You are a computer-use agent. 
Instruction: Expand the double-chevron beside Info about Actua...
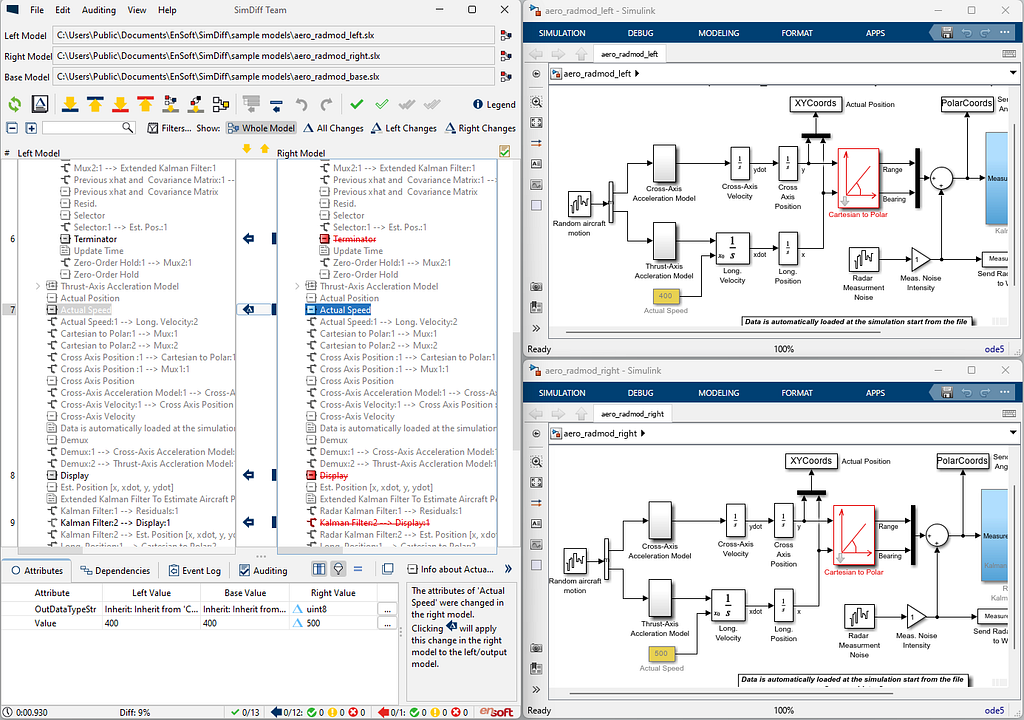508,569
